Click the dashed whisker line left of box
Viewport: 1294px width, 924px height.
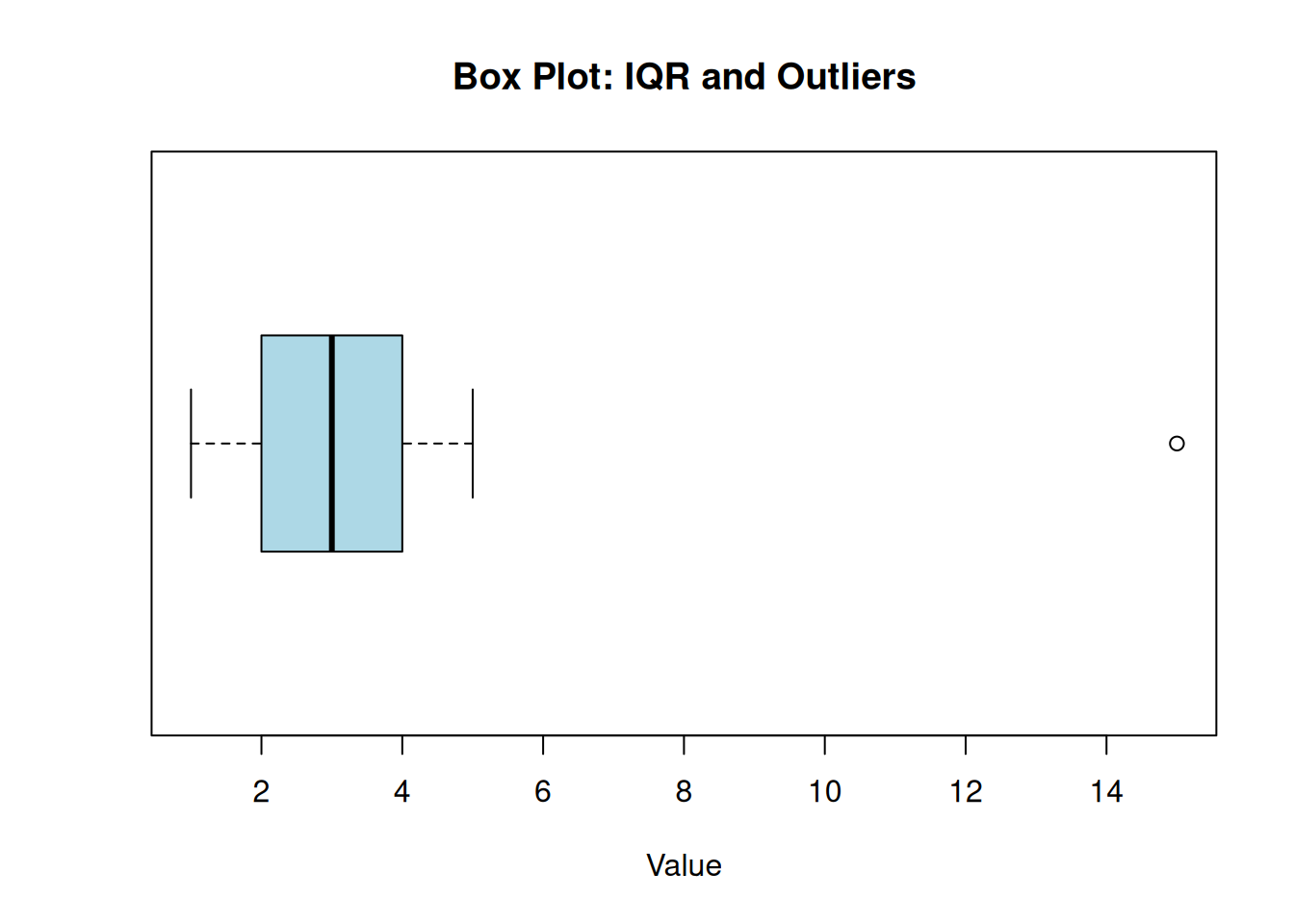[226, 444]
